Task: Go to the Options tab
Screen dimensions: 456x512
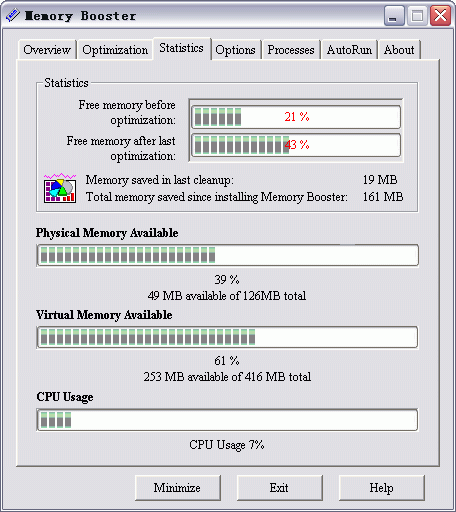Action: 235,50
